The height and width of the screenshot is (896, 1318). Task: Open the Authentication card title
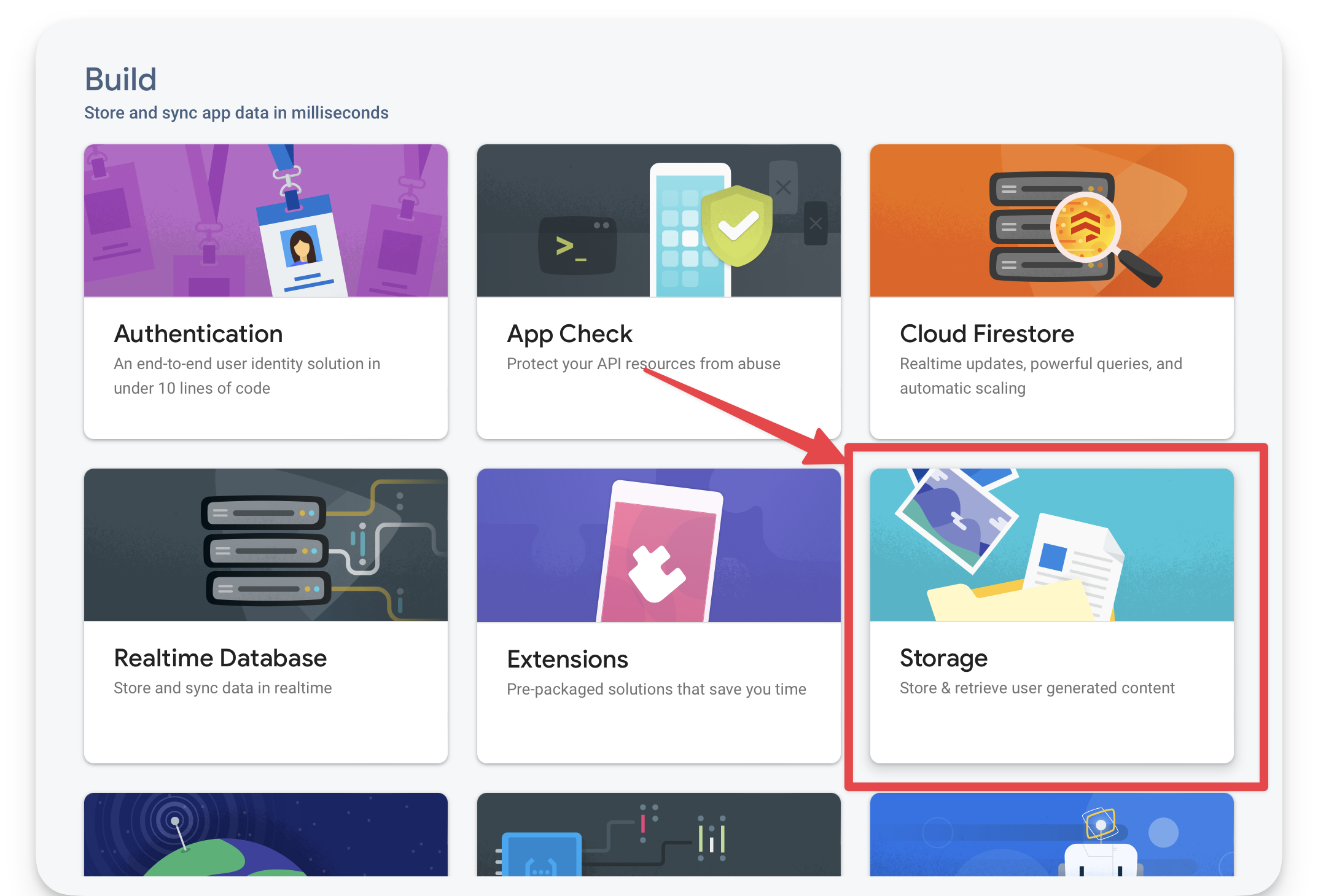[198, 334]
